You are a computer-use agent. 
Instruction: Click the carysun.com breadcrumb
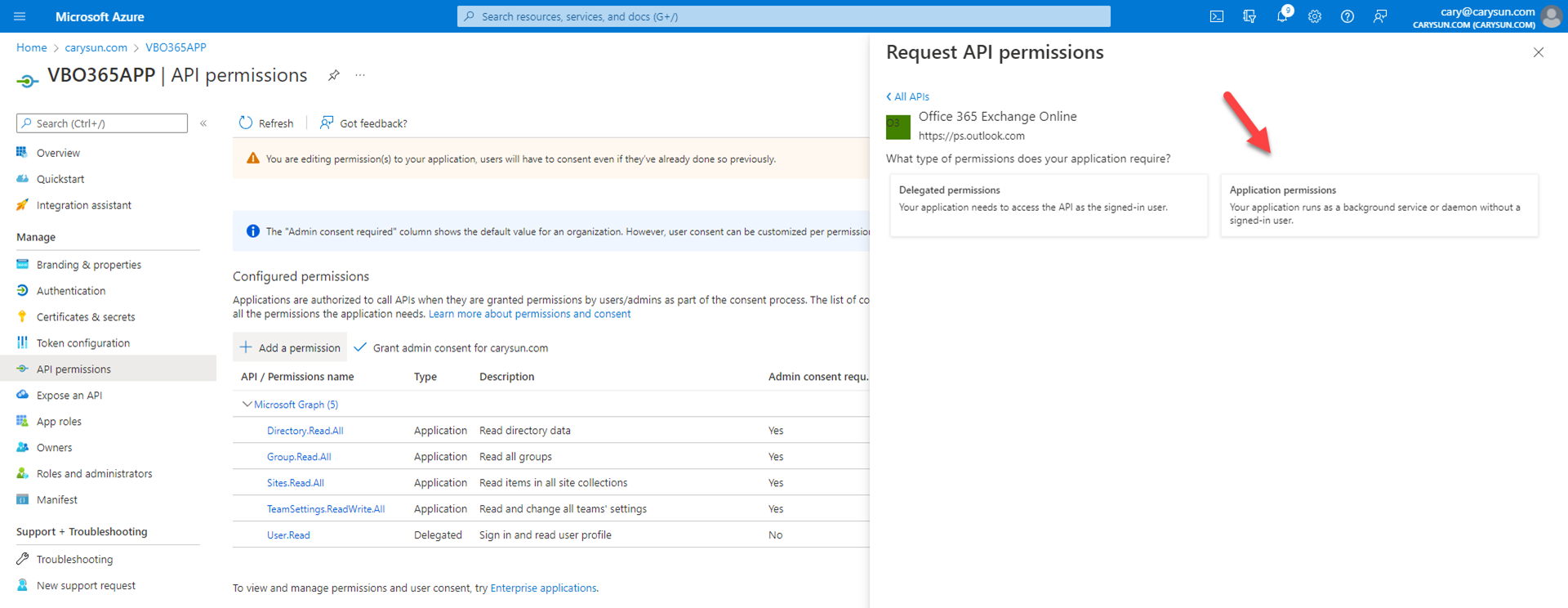coord(96,47)
